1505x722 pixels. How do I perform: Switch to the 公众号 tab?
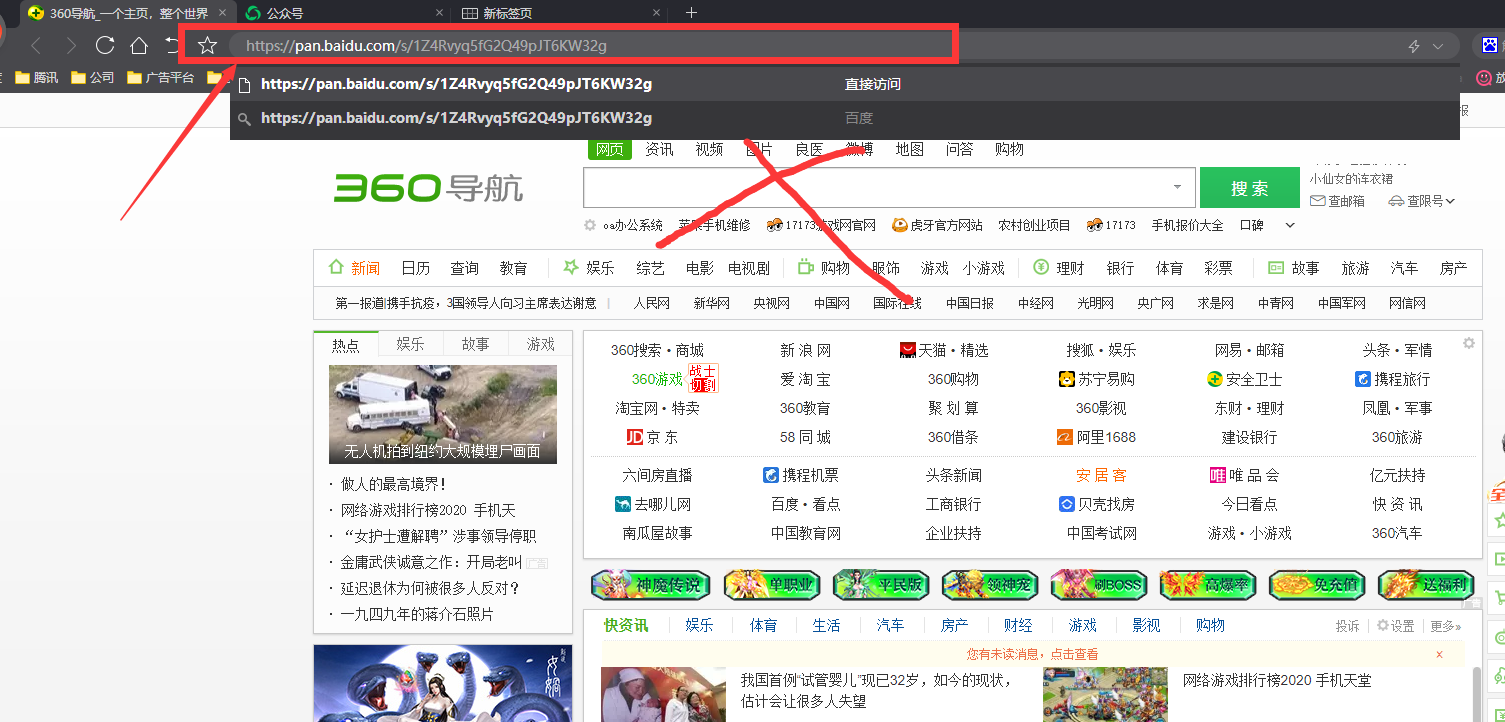[x=343, y=13]
